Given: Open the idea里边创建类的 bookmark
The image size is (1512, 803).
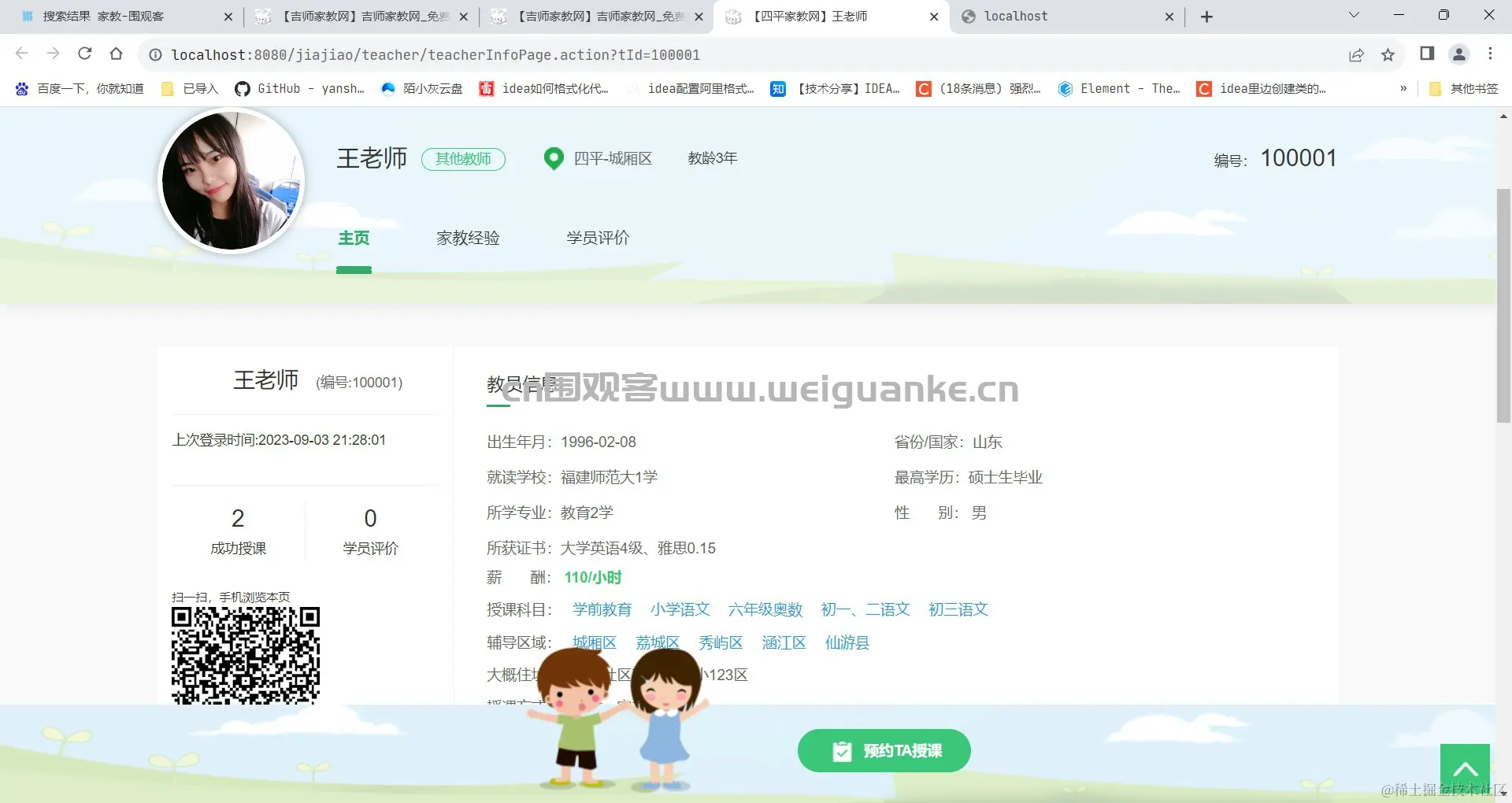Looking at the screenshot, I should click(1262, 89).
